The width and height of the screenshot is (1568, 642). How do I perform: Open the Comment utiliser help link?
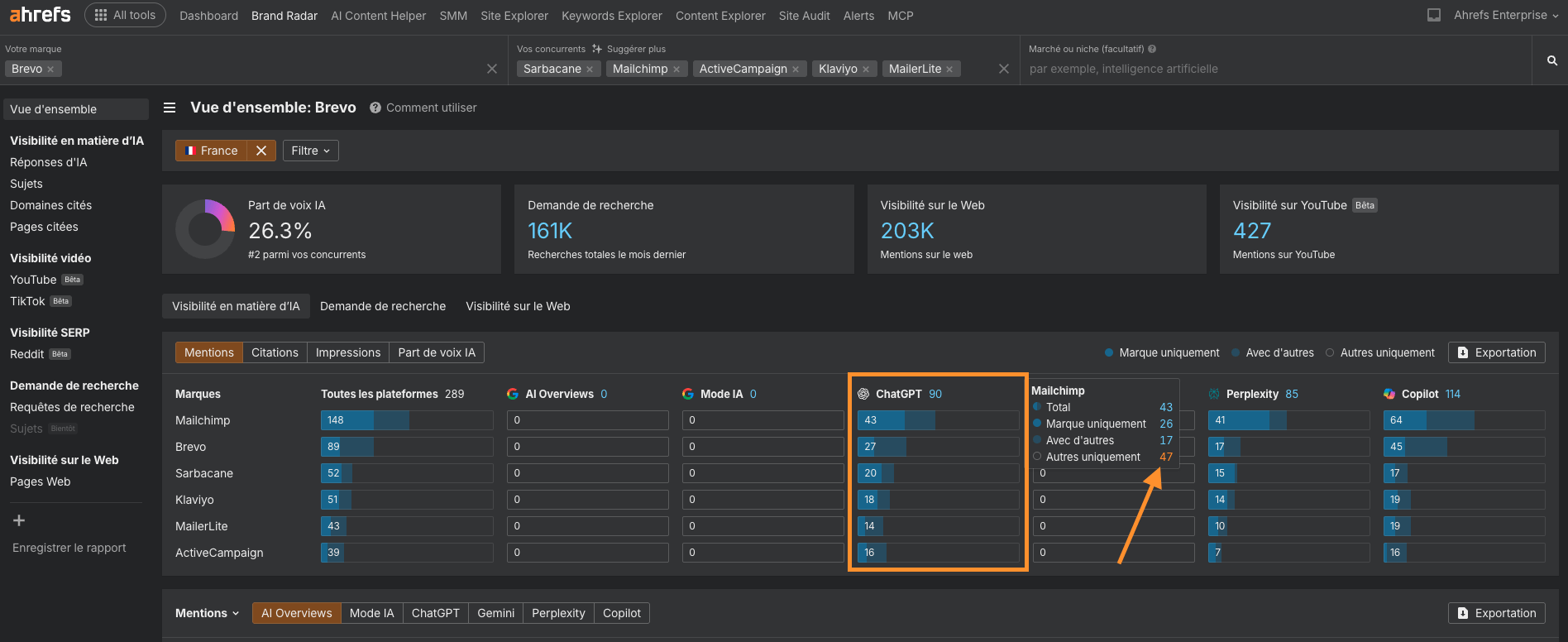click(x=423, y=108)
